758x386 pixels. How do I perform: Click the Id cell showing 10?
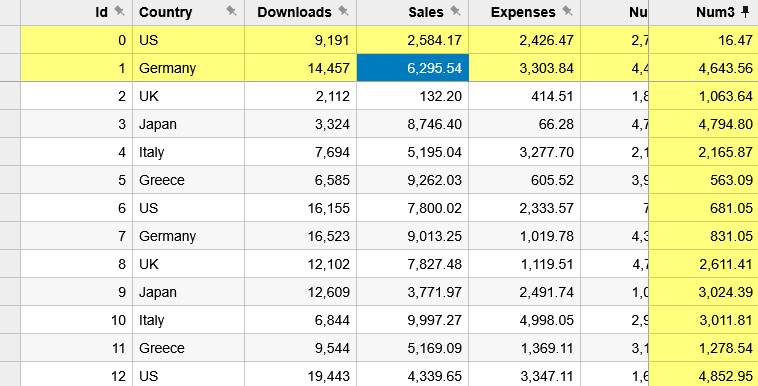point(76,320)
